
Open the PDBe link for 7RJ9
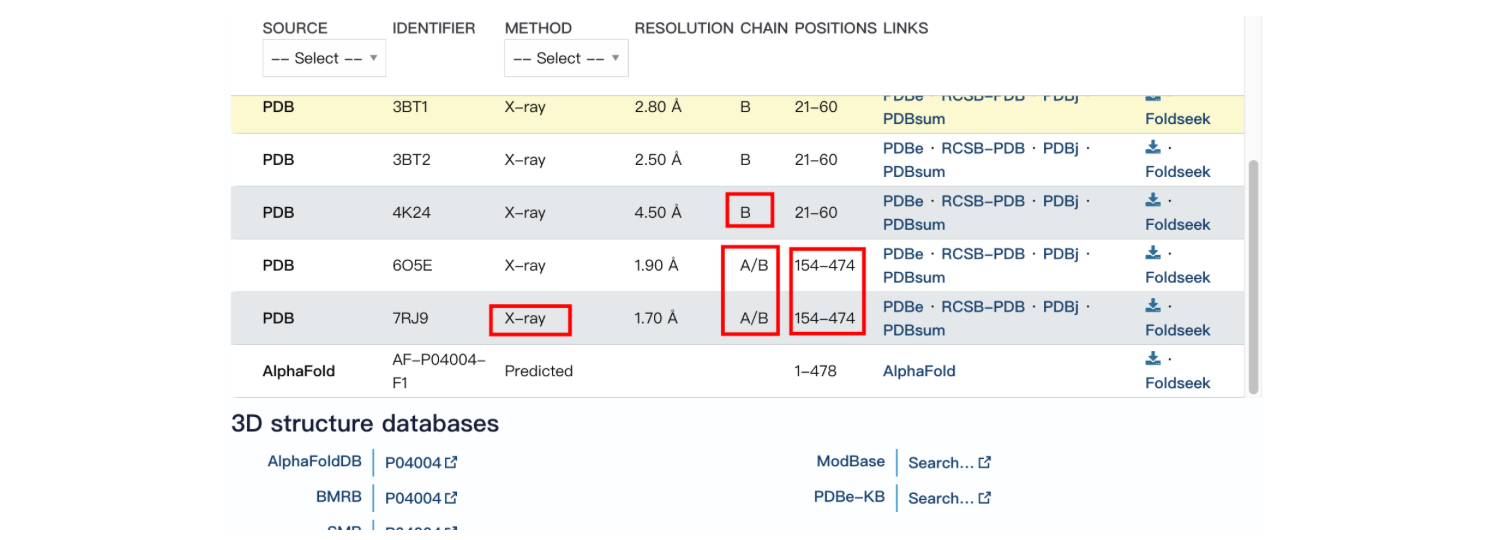(903, 307)
